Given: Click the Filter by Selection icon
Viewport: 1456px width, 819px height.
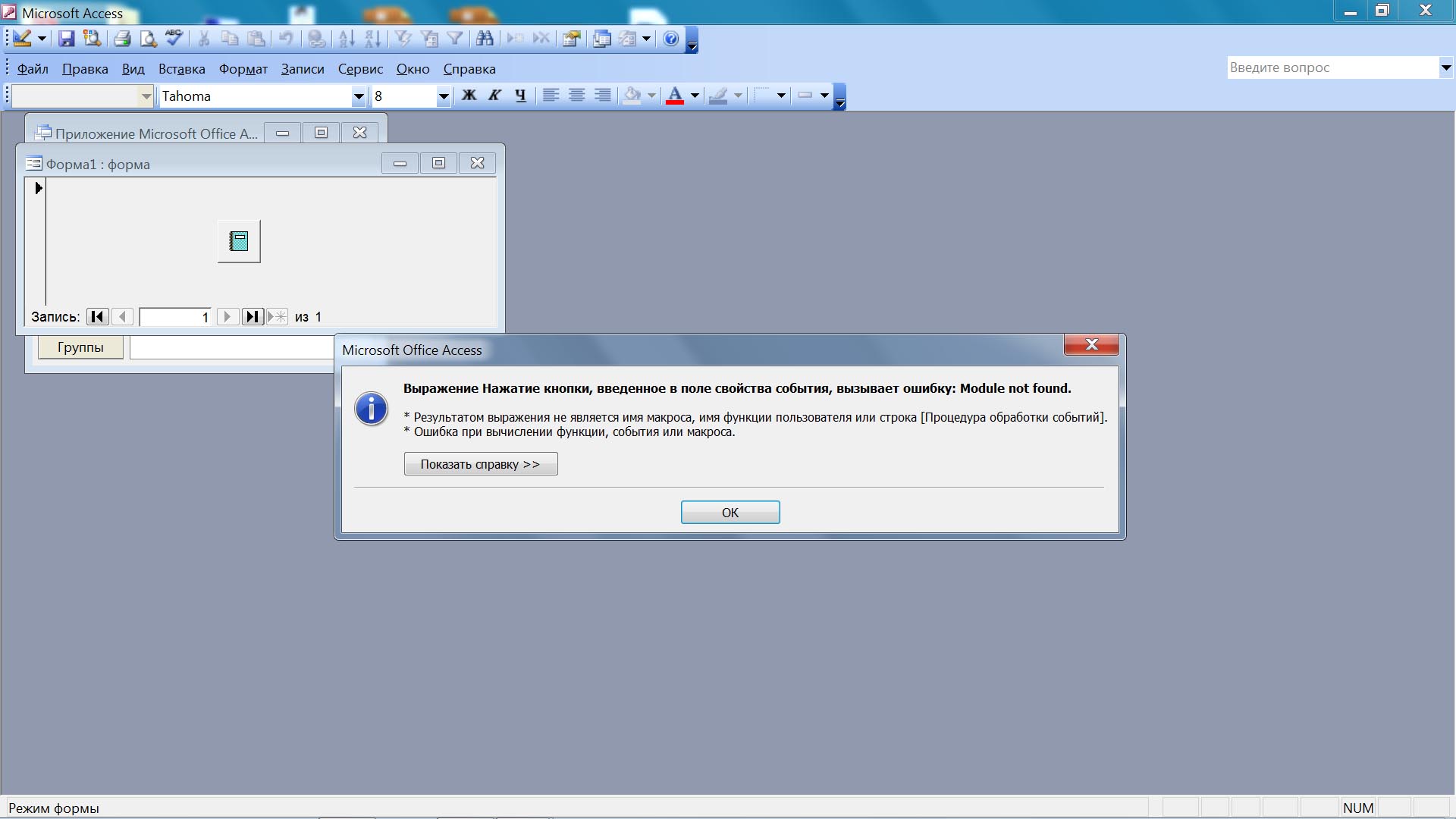Looking at the screenshot, I should 403,39.
